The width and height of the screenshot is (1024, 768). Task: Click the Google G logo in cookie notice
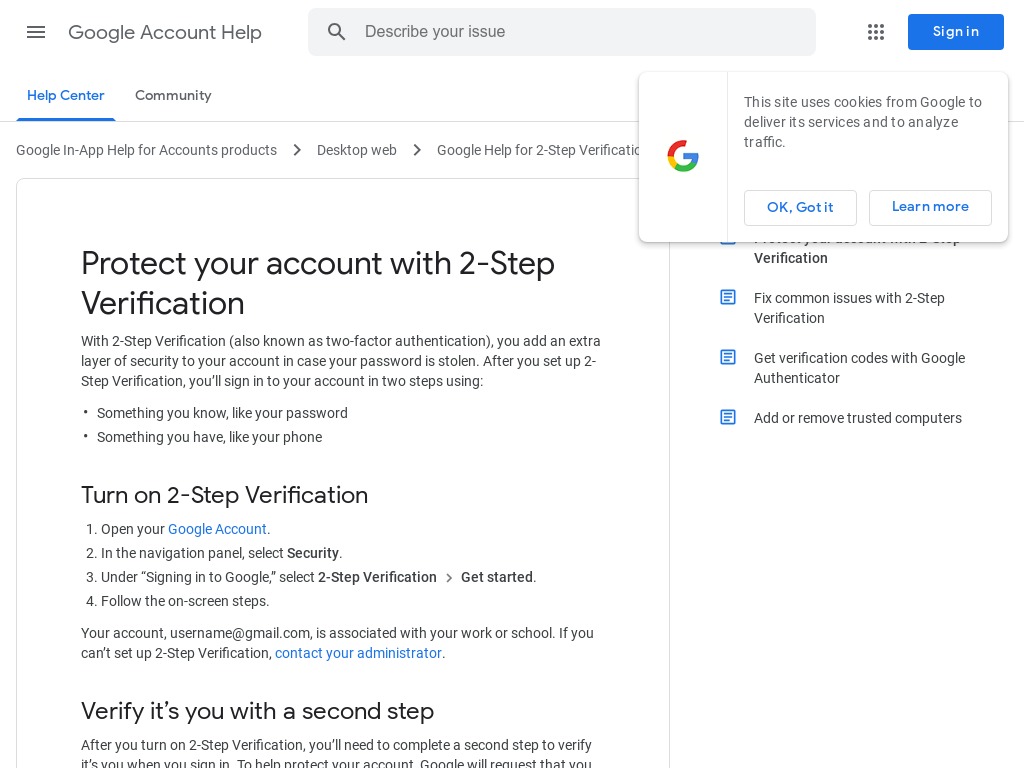click(x=683, y=156)
